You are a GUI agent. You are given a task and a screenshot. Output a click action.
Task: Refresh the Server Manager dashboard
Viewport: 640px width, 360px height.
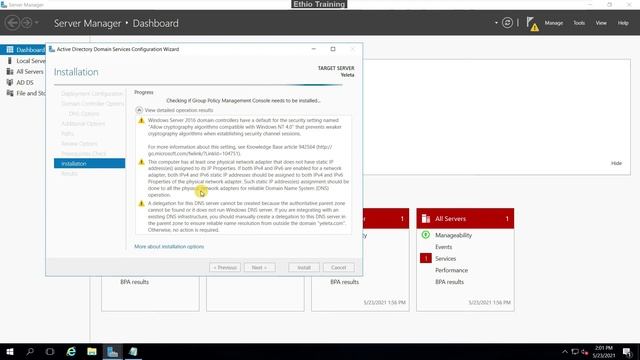507,23
